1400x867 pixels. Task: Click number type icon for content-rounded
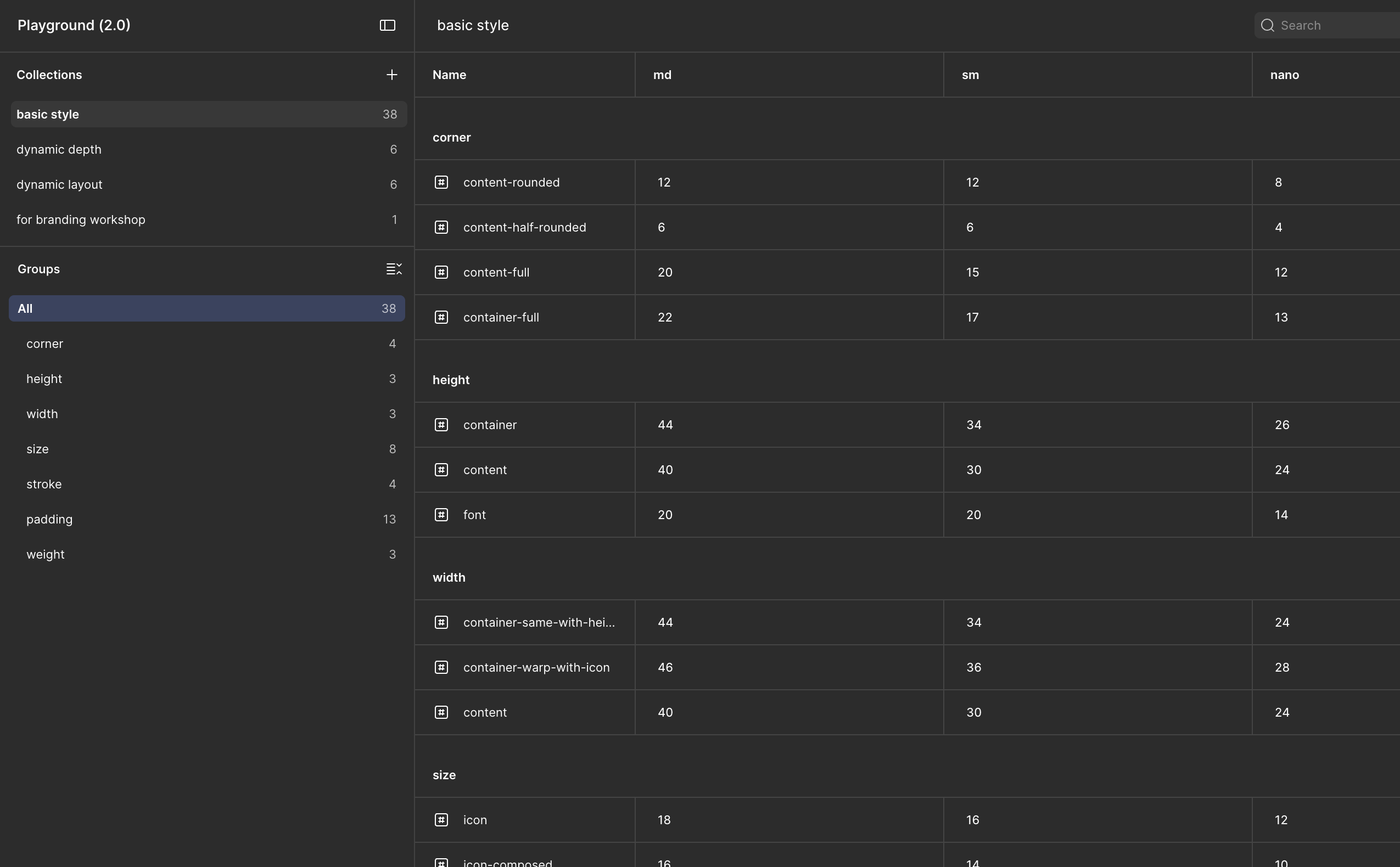[x=441, y=182]
